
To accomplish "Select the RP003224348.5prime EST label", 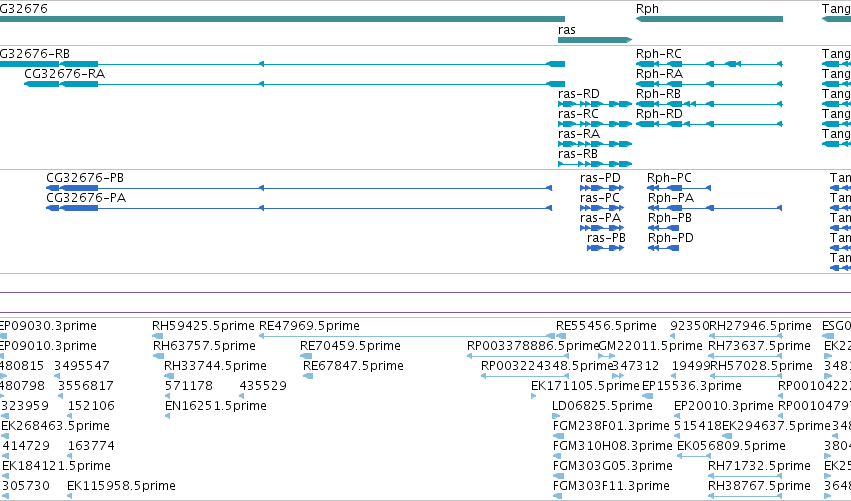I will tap(546, 366).
